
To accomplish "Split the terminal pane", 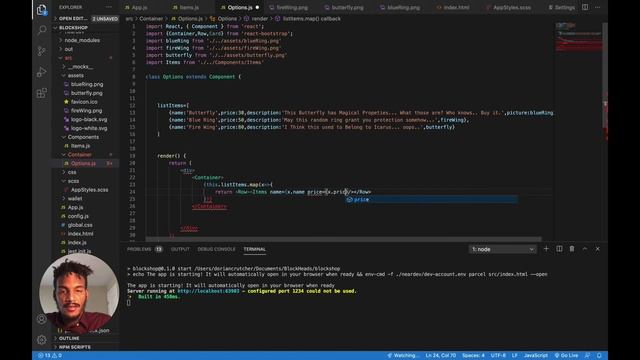I will [x=559, y=249].
